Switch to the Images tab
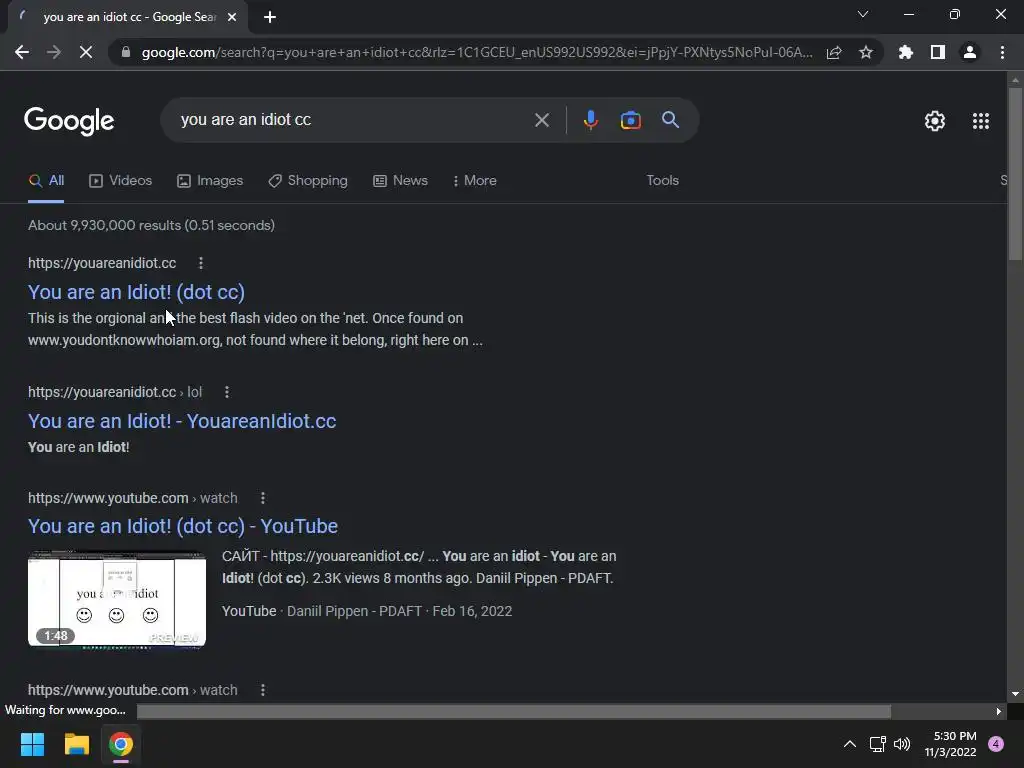This screenshot has height=768, width=1024. pyautogui.click(x=210, y=181)
